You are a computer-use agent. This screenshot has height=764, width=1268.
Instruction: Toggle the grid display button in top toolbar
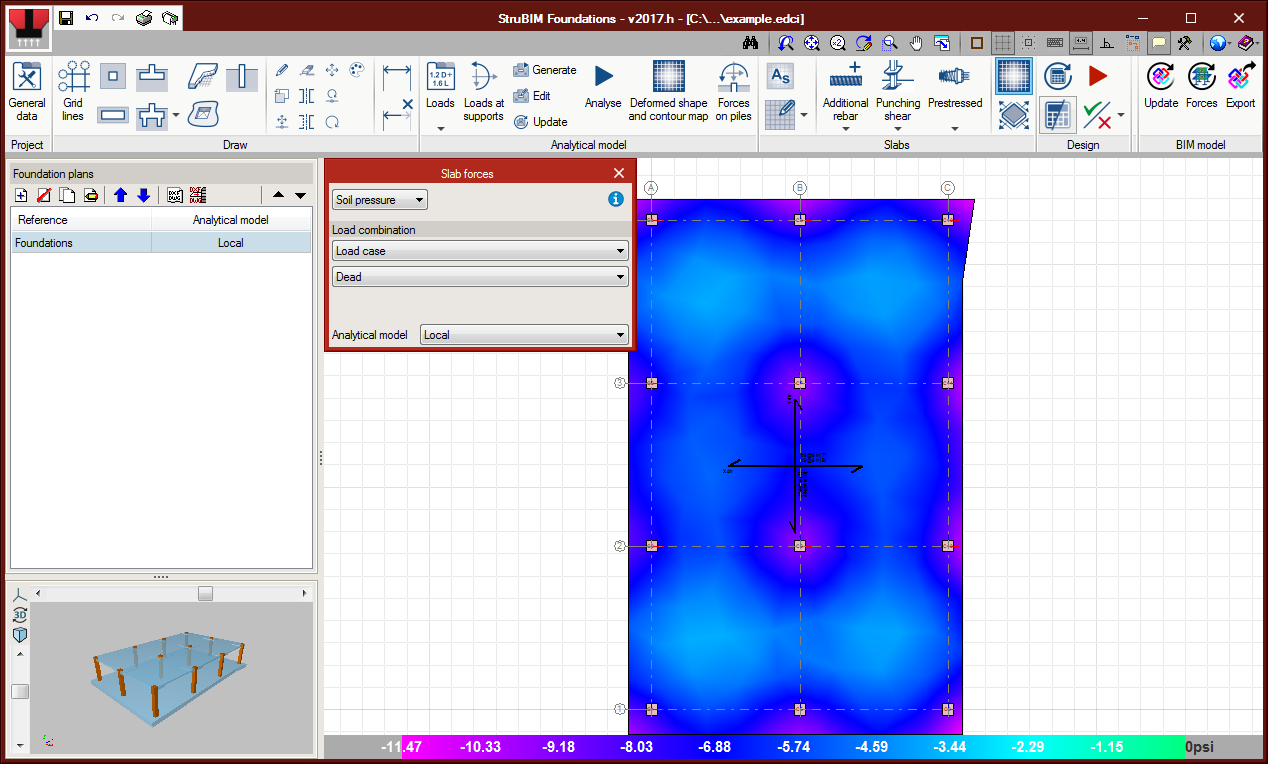click(1002, 43)
